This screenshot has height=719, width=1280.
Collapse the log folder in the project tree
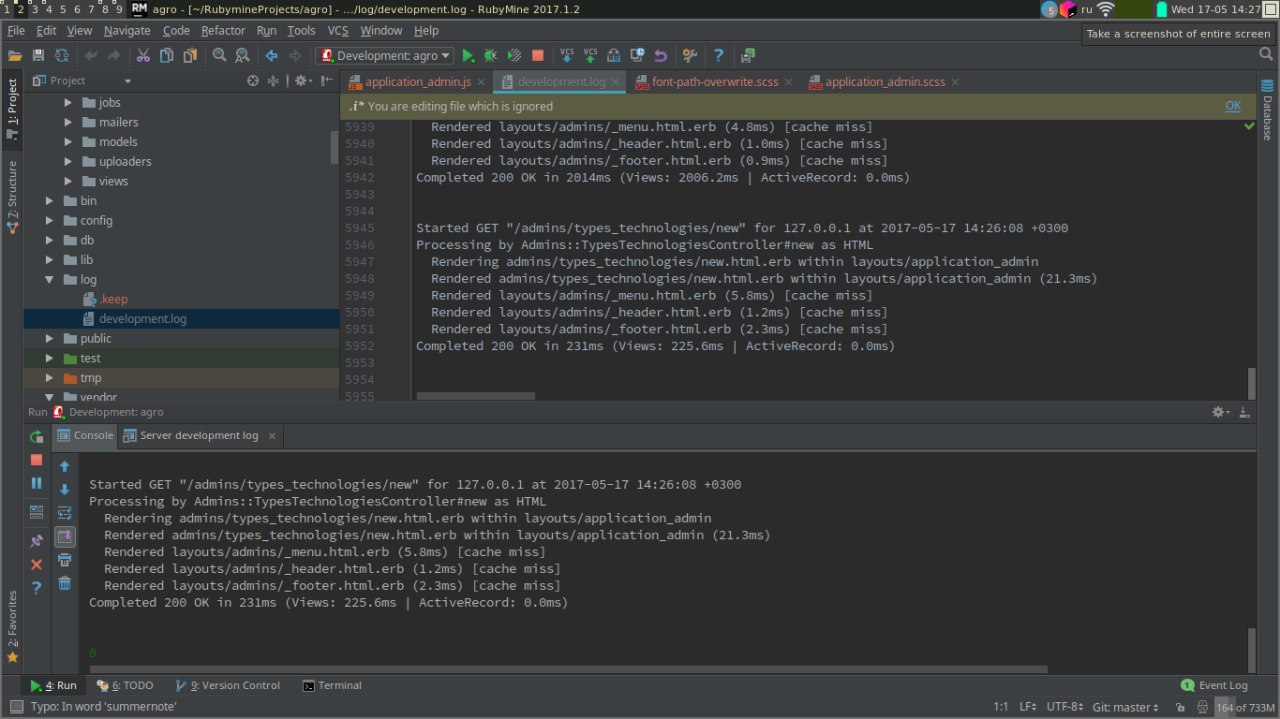(49, 280)
